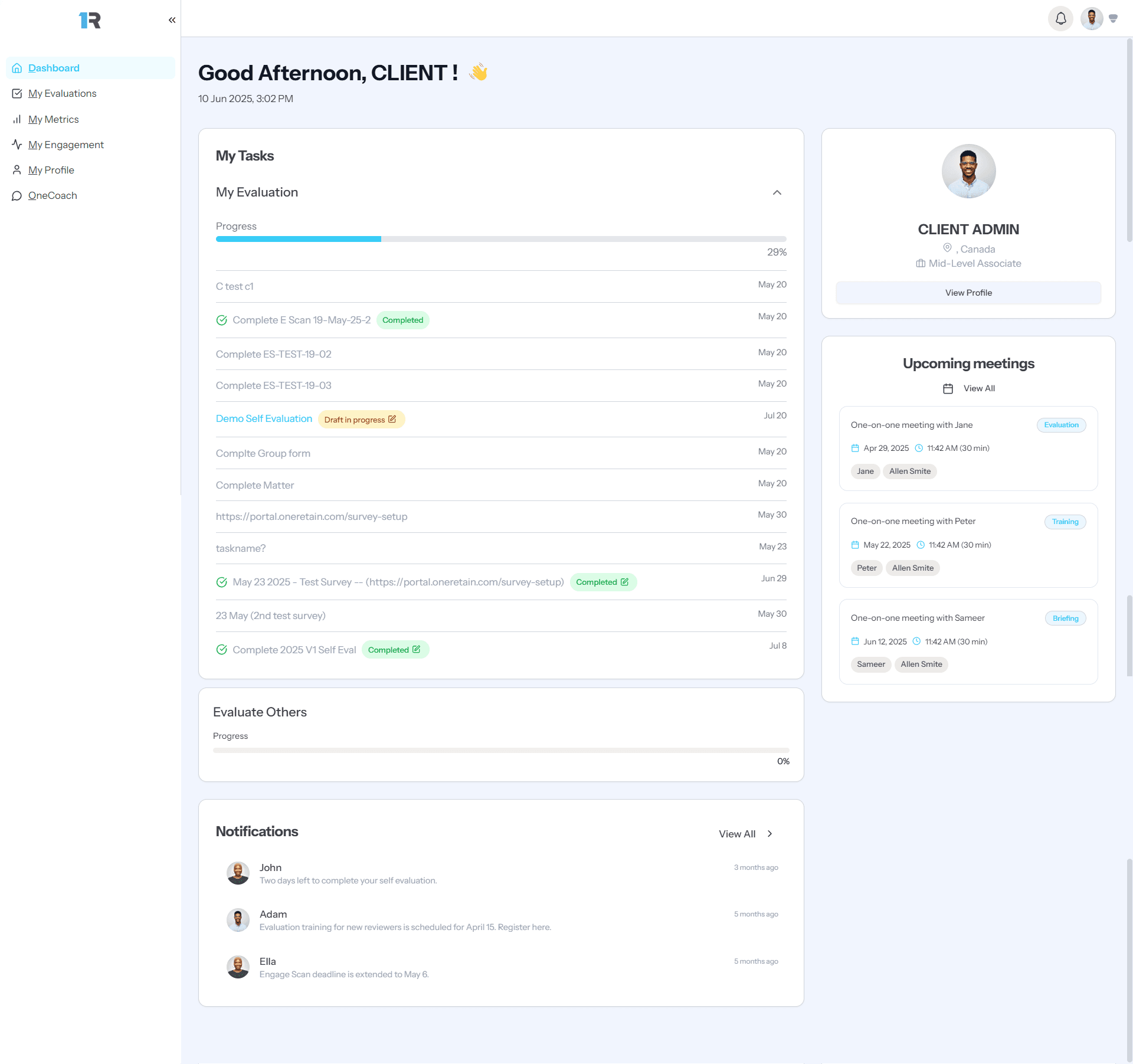Click clock icon in Jane meeting card
Viewport: 1133px width, 1064px height.
[x=919, y=448]
